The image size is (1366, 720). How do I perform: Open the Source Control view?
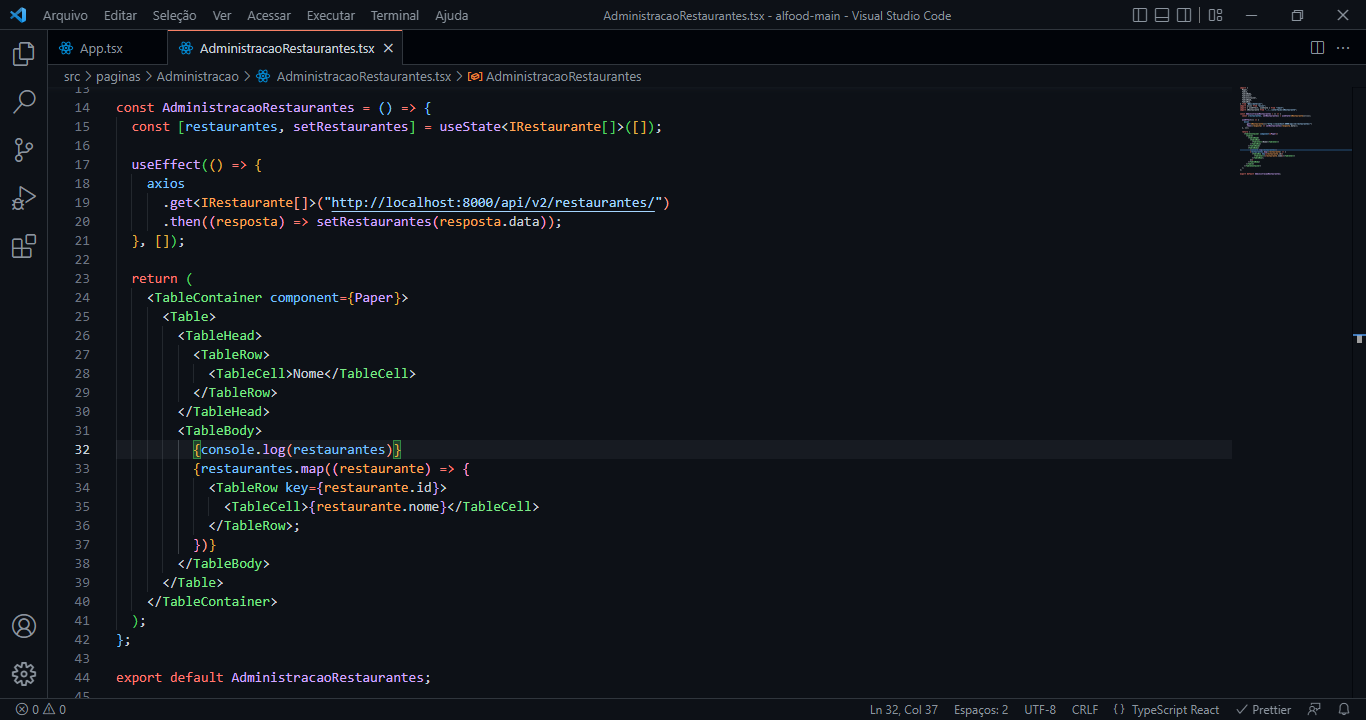click(24, 150)
